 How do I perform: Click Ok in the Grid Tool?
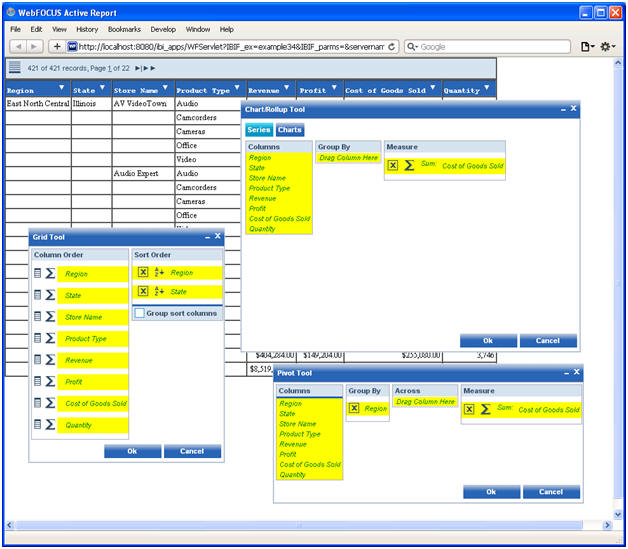pos(133,451)
